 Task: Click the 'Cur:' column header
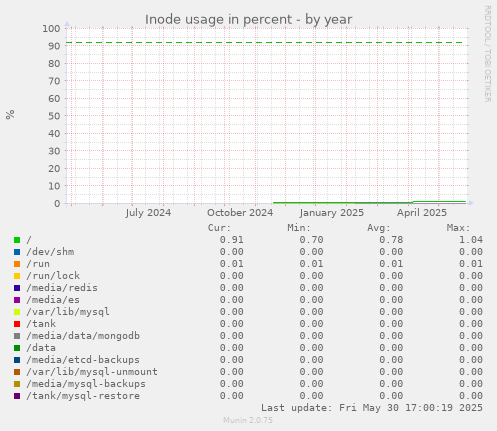219,228
